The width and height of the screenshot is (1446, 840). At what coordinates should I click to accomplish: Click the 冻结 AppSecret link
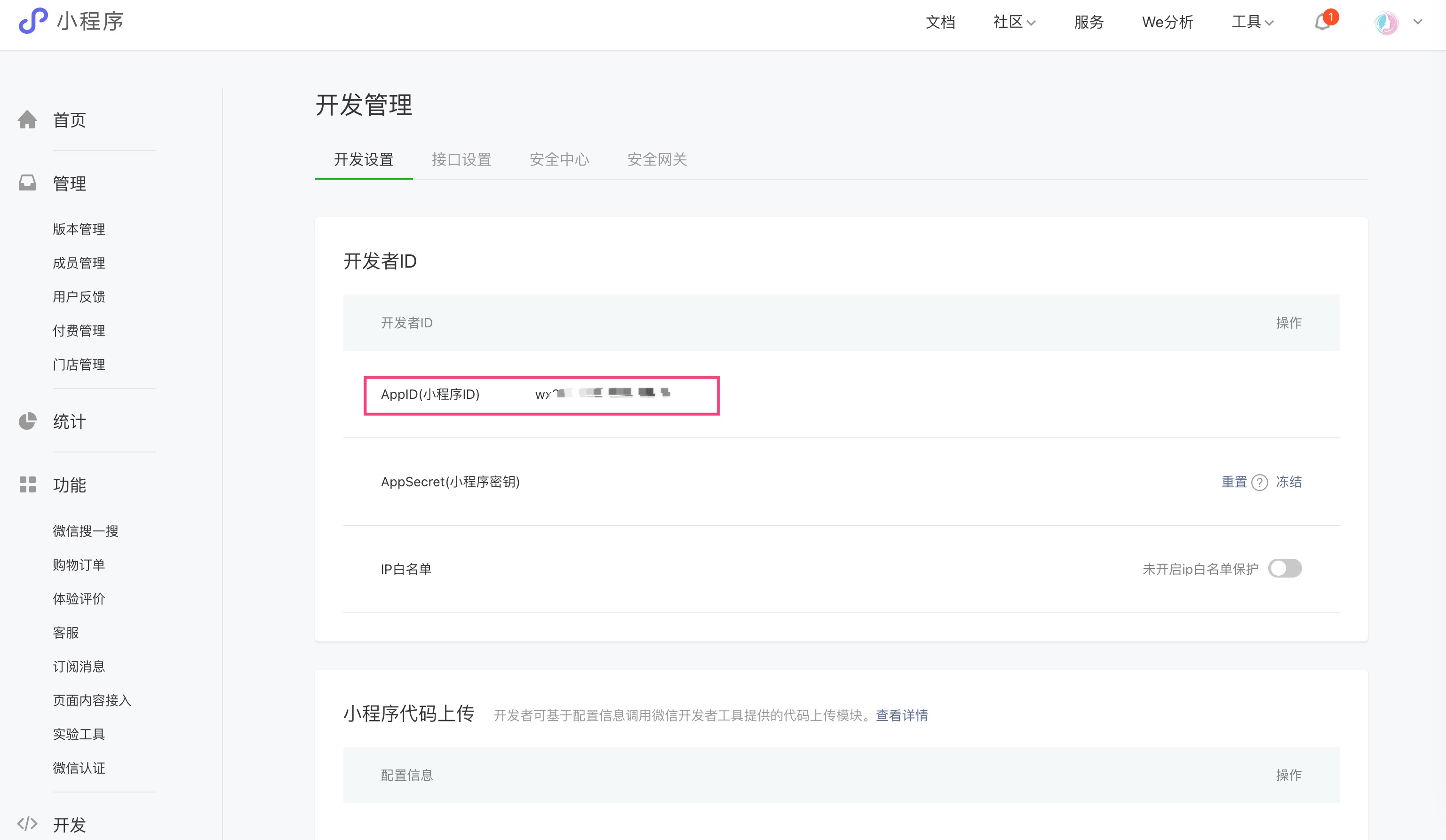pyautogui.click(x=1289, y=482)
